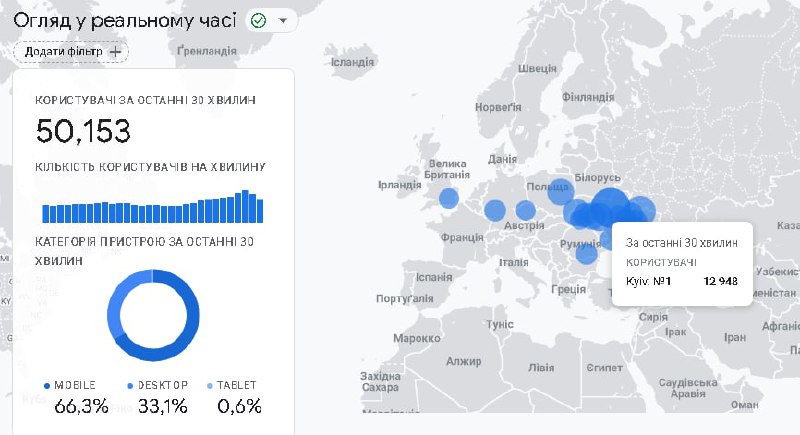Select the first bar in users-per-minute chart
The width and height of the screenshot is (800, 435).
46,213
